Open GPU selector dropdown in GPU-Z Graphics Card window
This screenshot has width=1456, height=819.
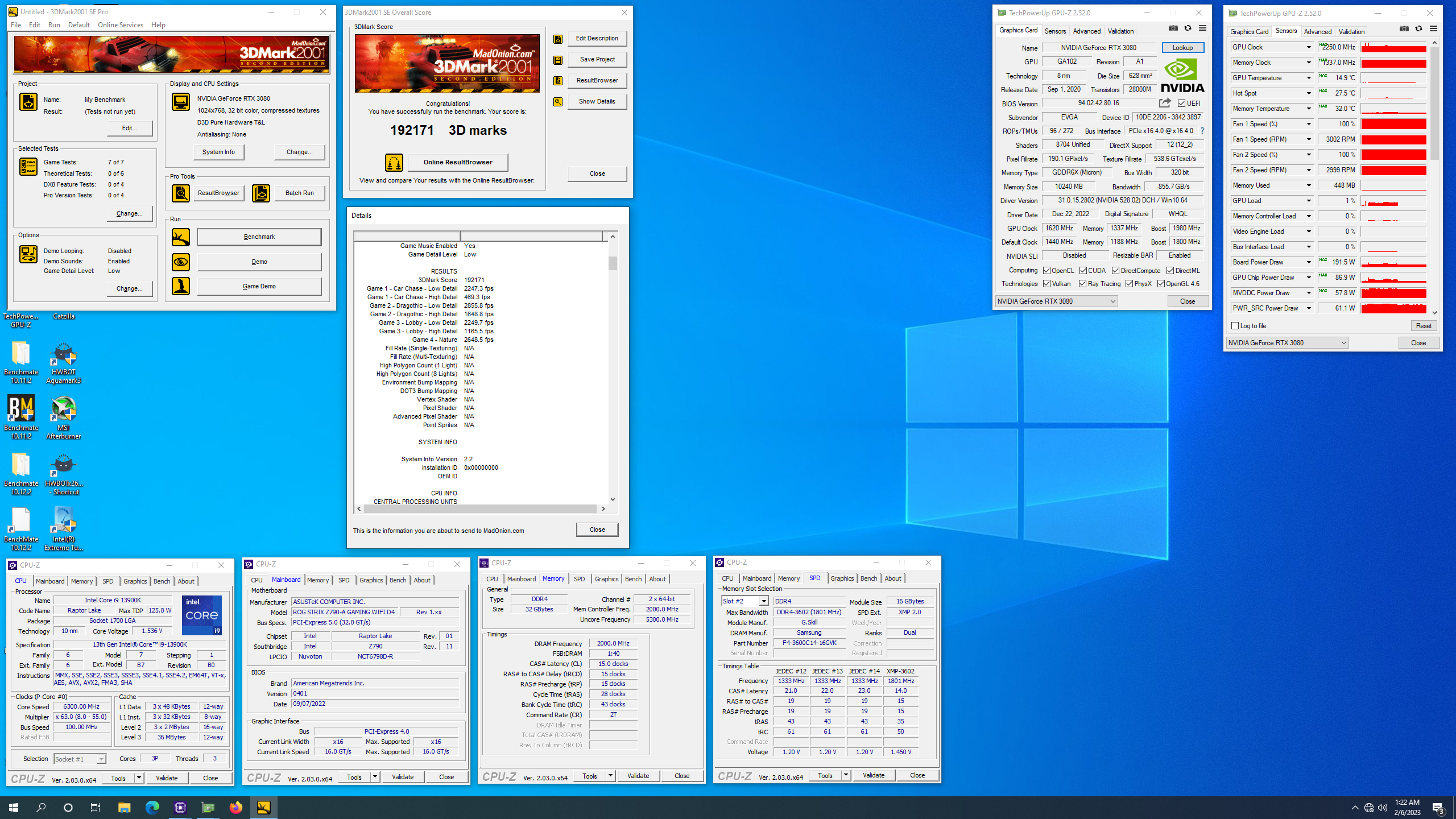(1056, 301)
